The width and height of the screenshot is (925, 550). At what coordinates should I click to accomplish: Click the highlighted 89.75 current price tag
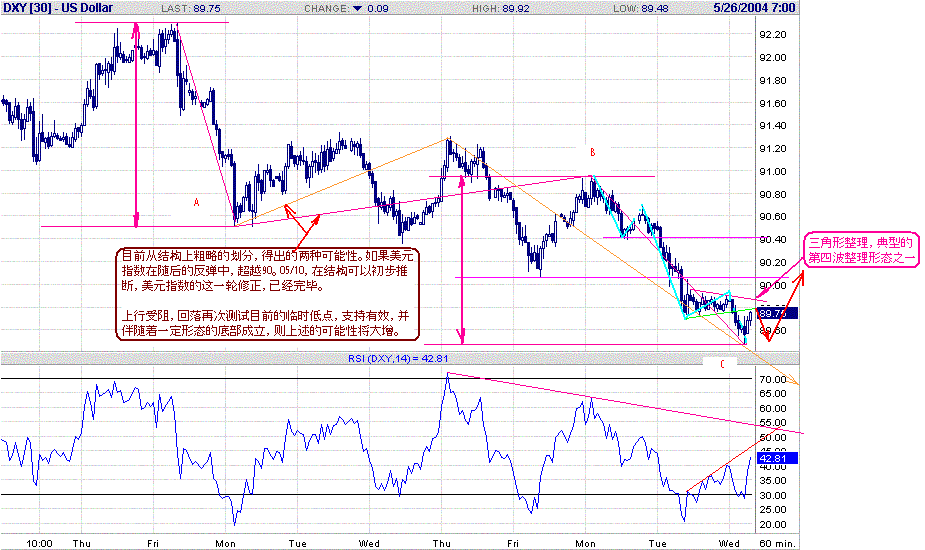pos(776,313)
